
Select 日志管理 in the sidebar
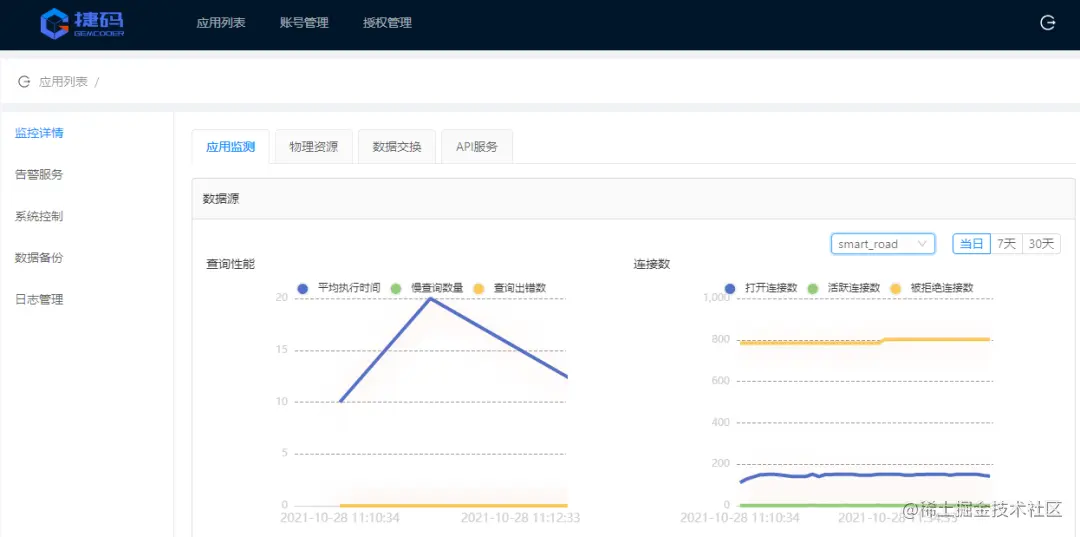(39, 299)
